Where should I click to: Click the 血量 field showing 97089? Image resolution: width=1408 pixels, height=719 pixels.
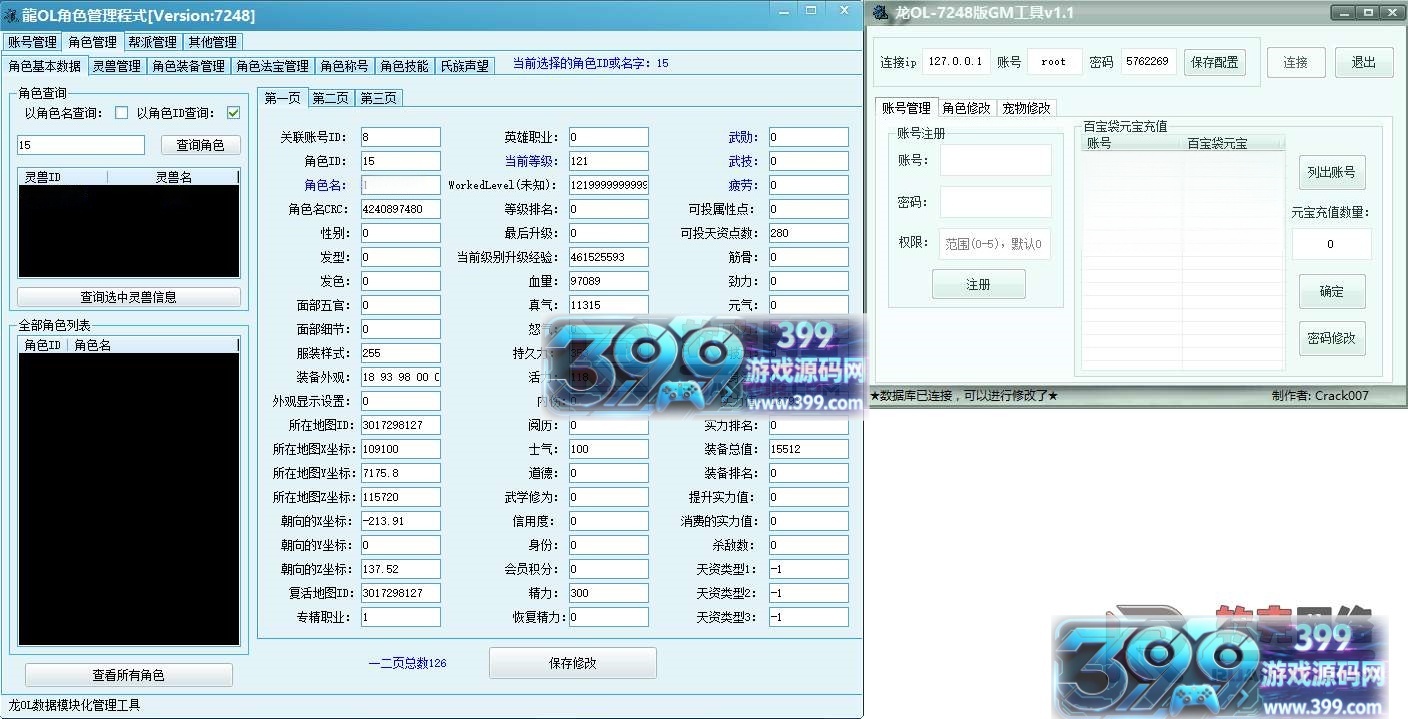[608, 281]
